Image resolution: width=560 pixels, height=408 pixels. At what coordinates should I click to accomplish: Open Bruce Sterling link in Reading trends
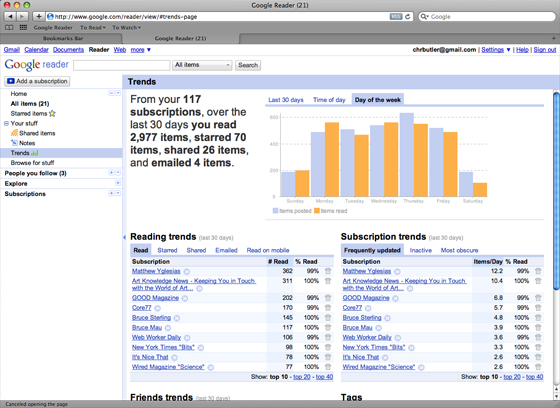(x=151, y=318)
